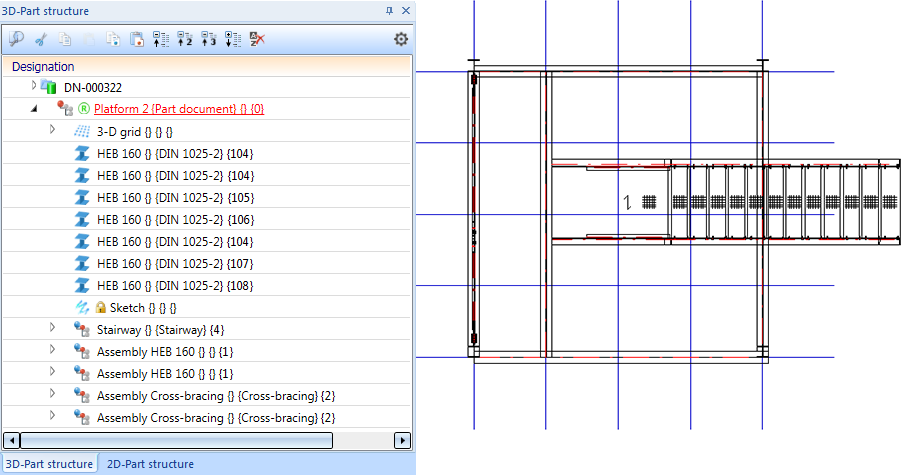Screen dimensions: 901x475
Task: Click the horizontal scrollbar right arrow
Action: tap(403, 440)
